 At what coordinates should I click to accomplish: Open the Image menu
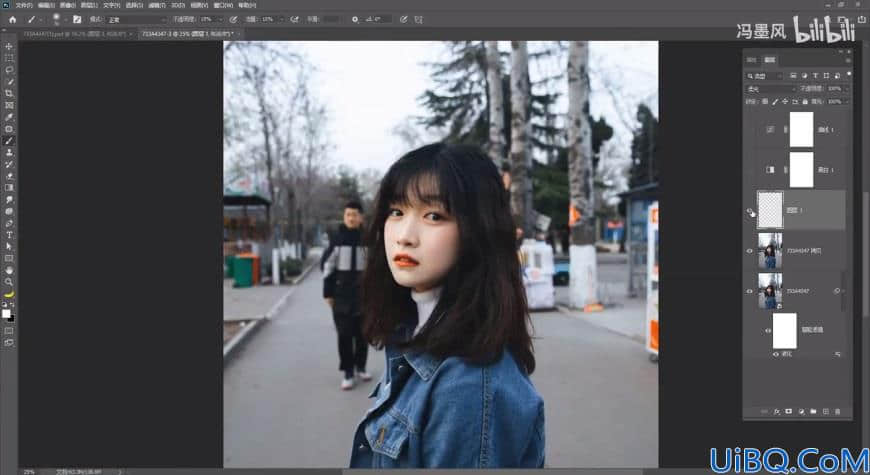[x=68, y=5]
